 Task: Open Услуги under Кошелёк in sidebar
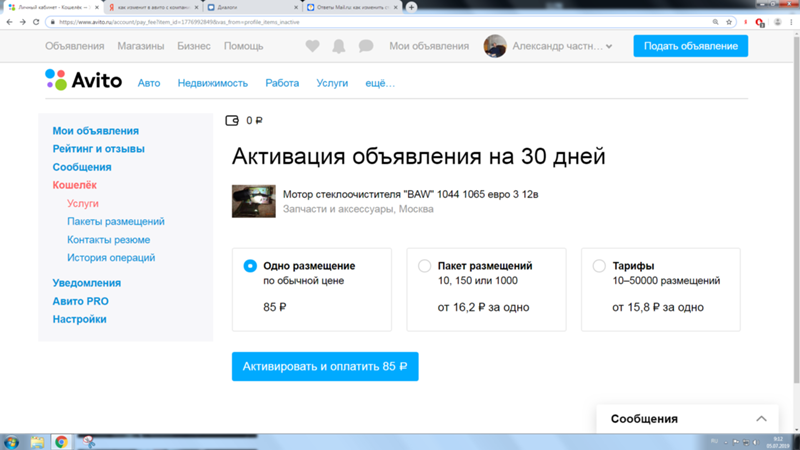coord(83,203)
